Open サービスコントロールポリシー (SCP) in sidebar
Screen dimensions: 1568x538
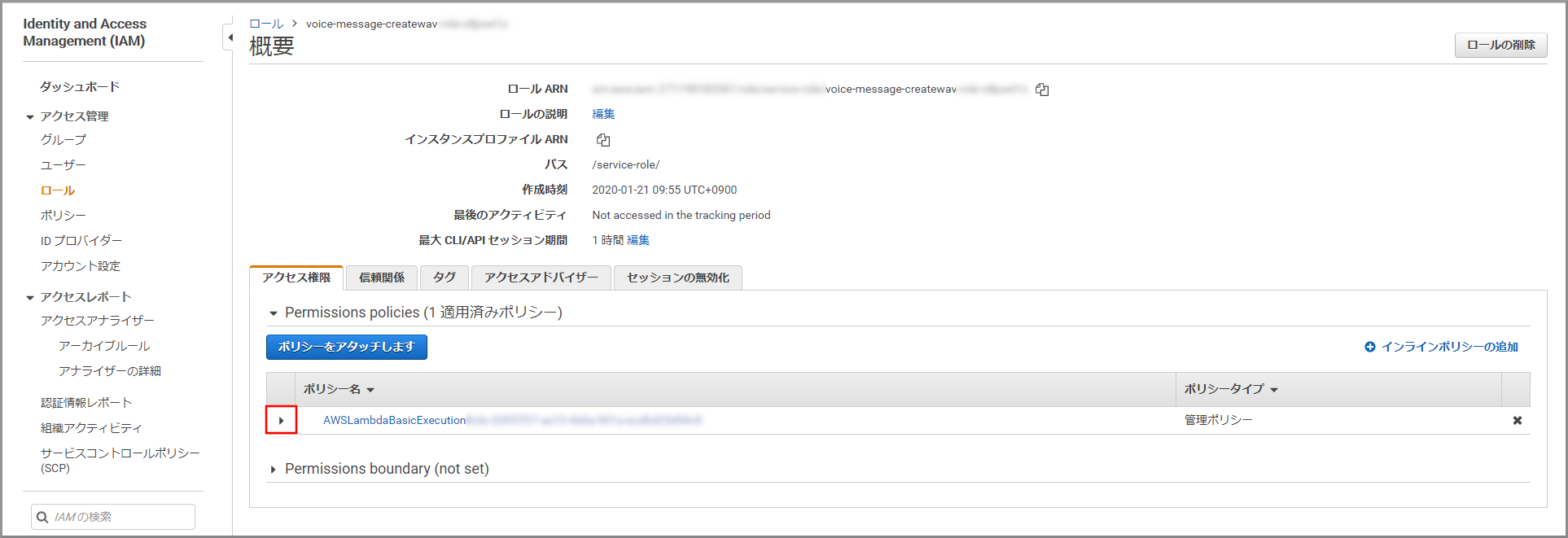(120, 460)
